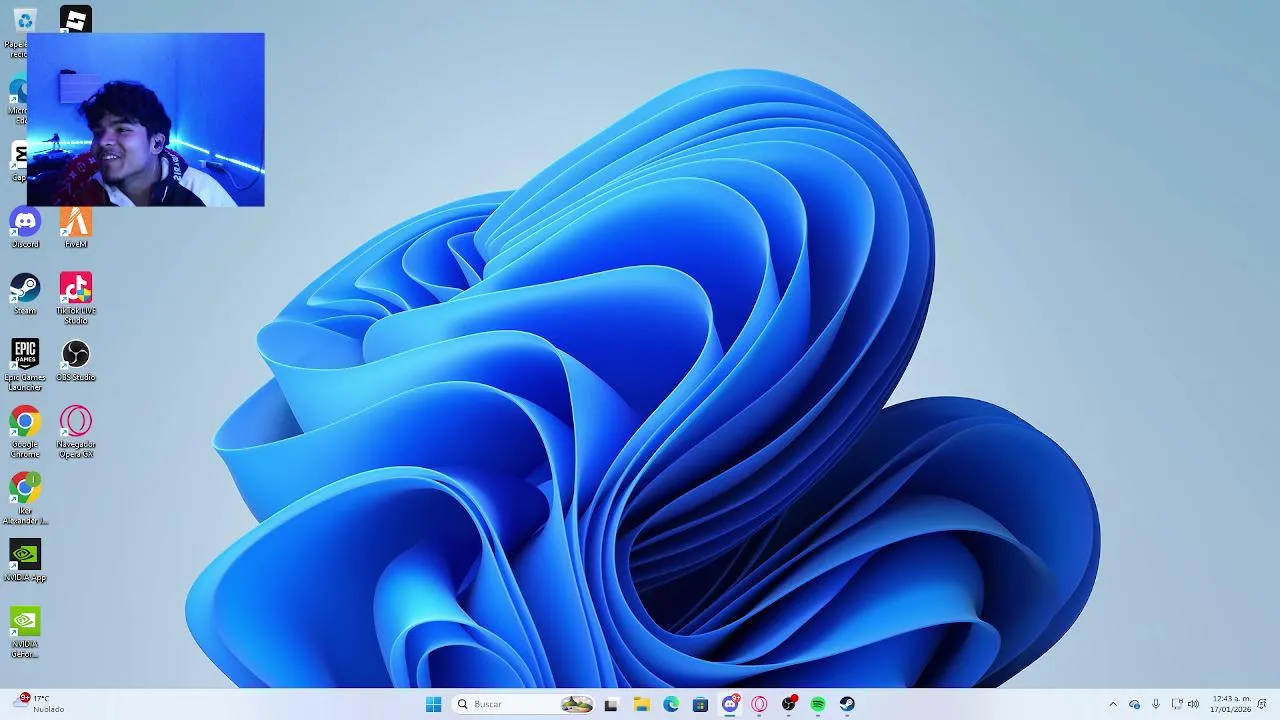Image resolution: width=1280 pixels, height=720 pixels.
Task: Select the Steam desktop shortcut
Action: pos(25,295)
